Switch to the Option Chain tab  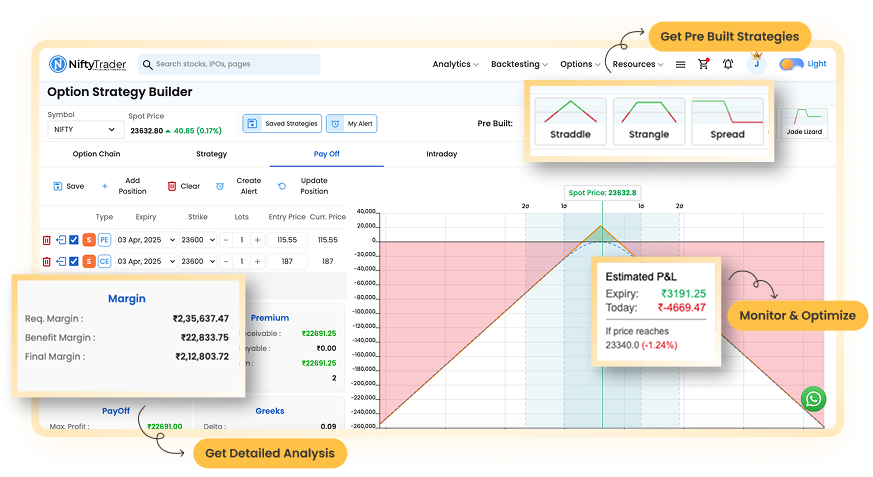(96, 154)
